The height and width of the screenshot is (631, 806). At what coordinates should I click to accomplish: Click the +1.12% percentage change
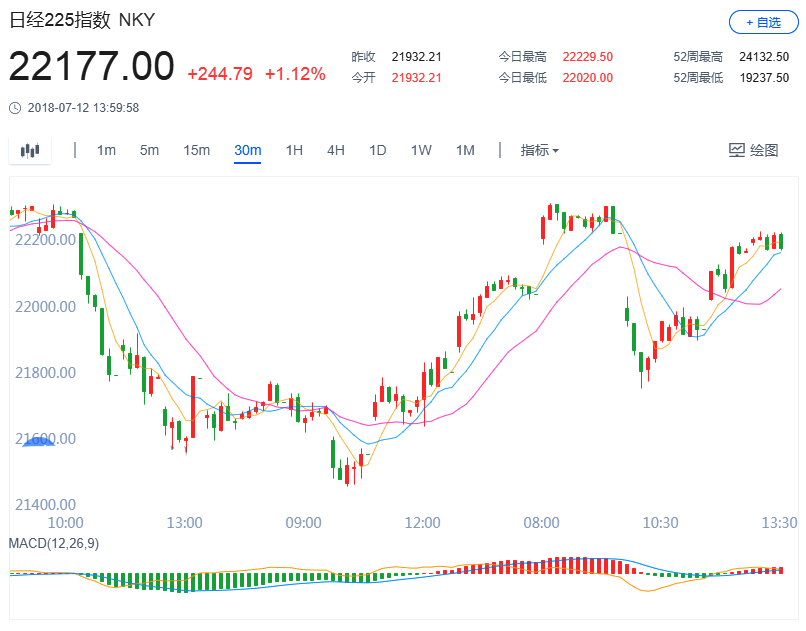295,74
